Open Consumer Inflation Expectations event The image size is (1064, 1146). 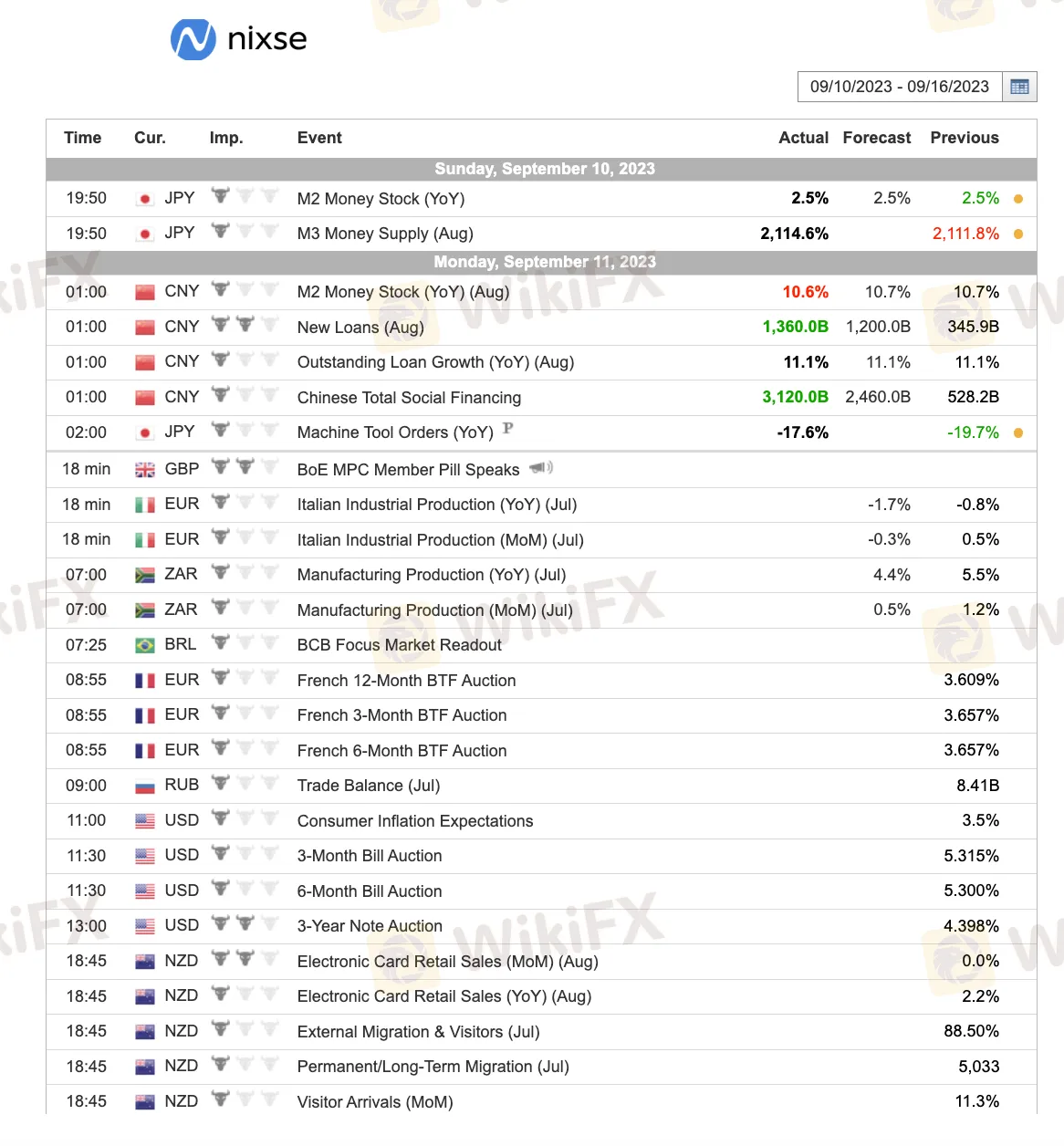[x=414, y=821]
